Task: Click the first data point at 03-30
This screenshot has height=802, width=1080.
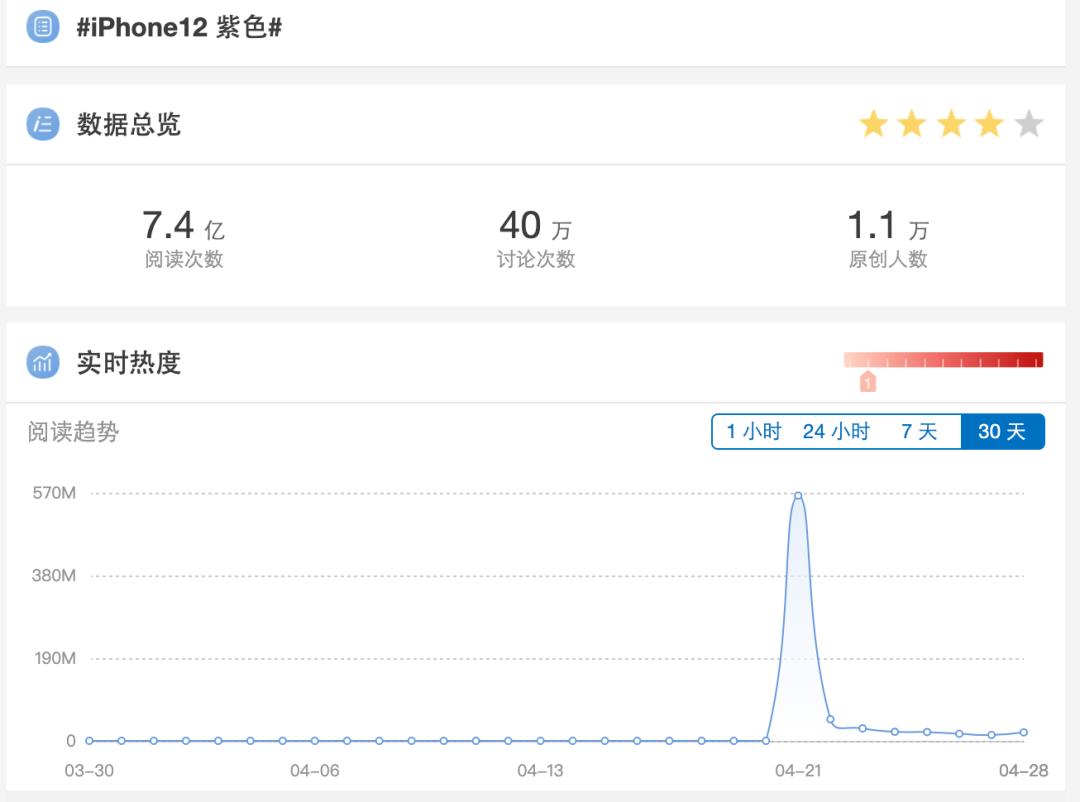Action: (x=89, y=741)
